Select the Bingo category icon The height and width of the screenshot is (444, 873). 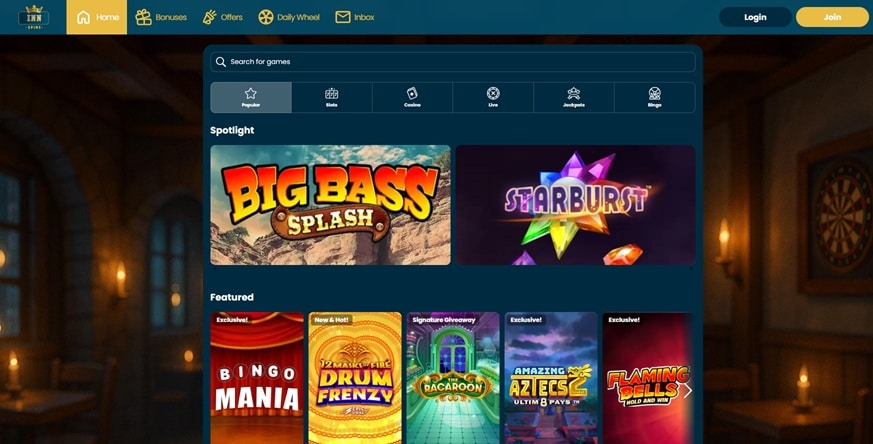coord(655,93)
